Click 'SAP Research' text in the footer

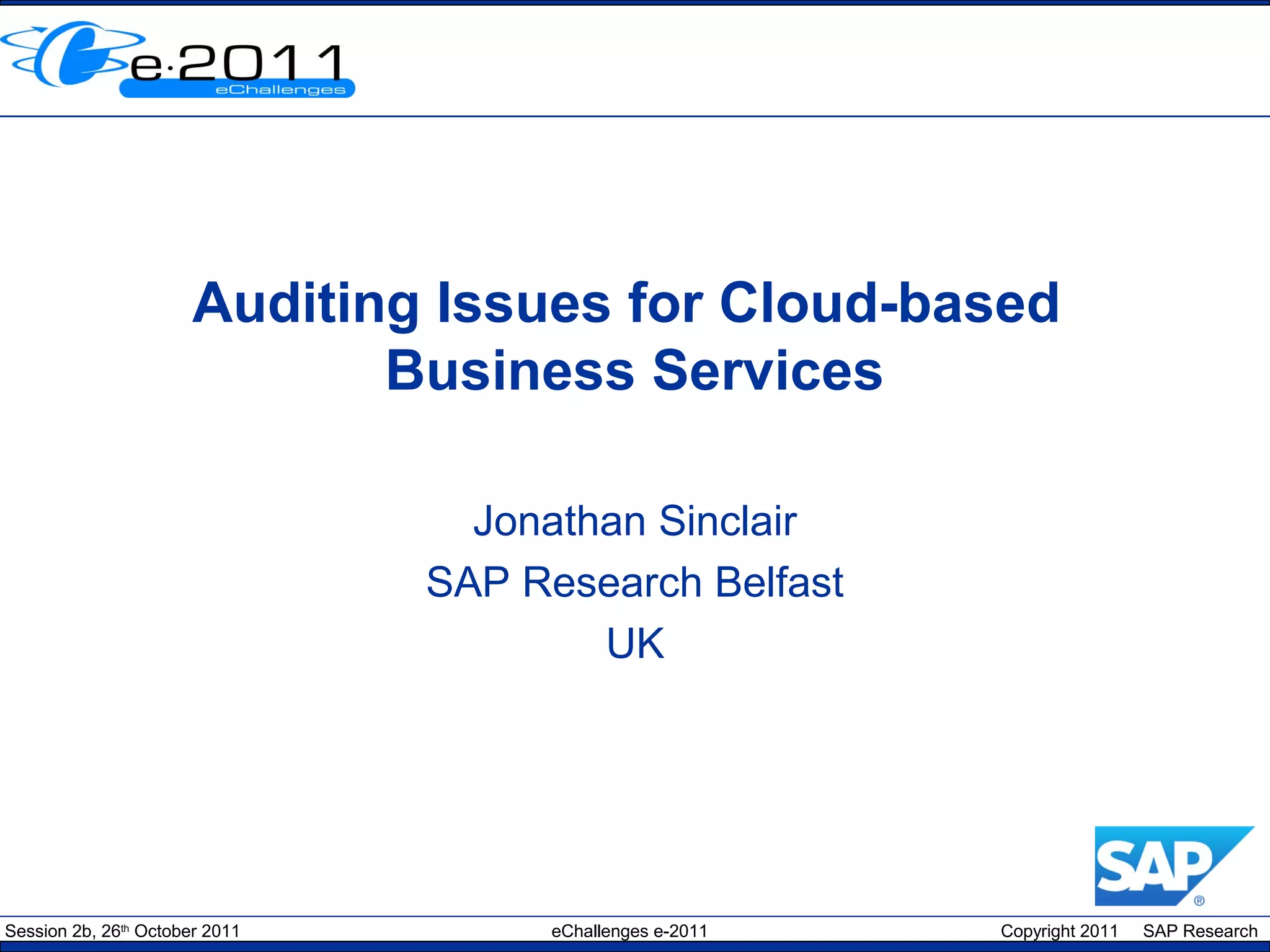(1200, 931)
